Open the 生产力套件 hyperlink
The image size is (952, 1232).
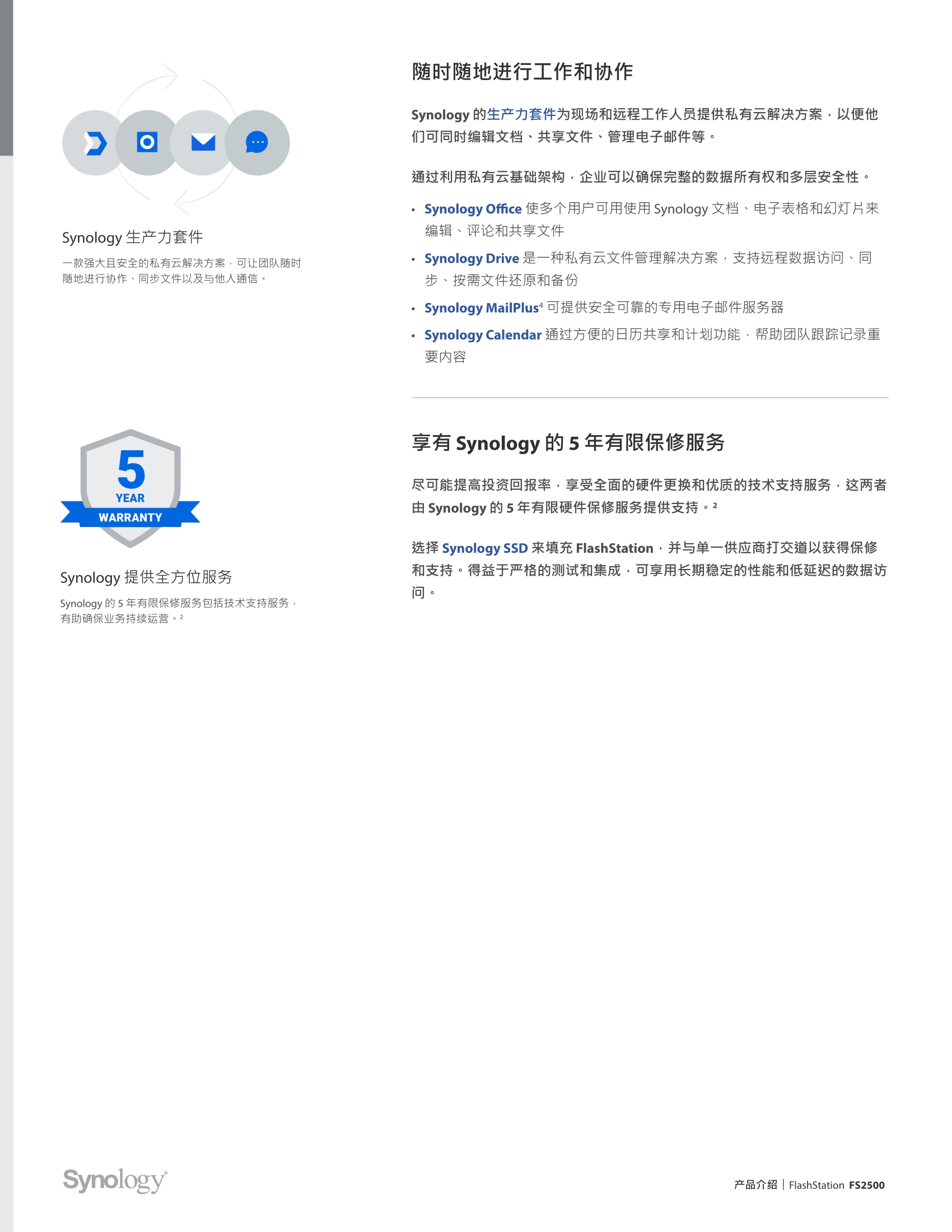pyautogui.click(x=521, y=114)
